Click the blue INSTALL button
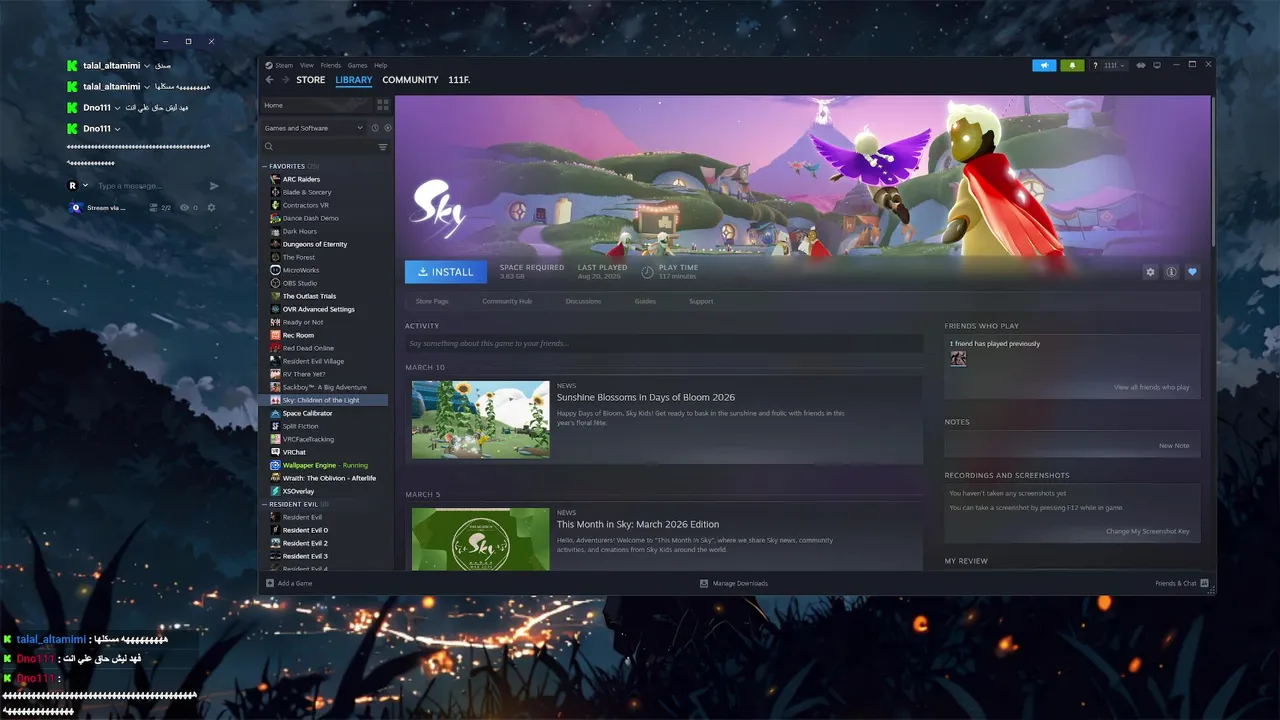Screen dimensions: 1280x720 [446, 272]
